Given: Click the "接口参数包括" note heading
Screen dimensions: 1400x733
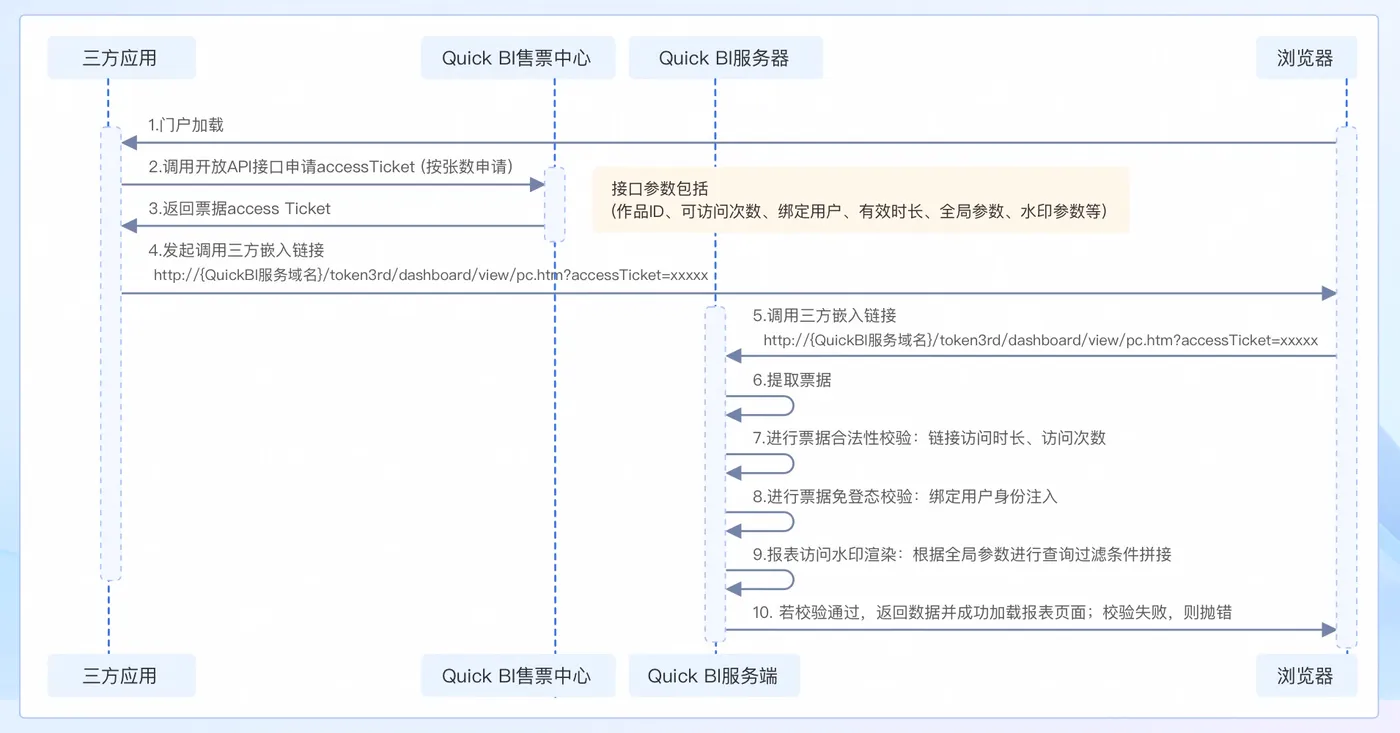Looking at the screenshot, I should [x=659, y=188].
